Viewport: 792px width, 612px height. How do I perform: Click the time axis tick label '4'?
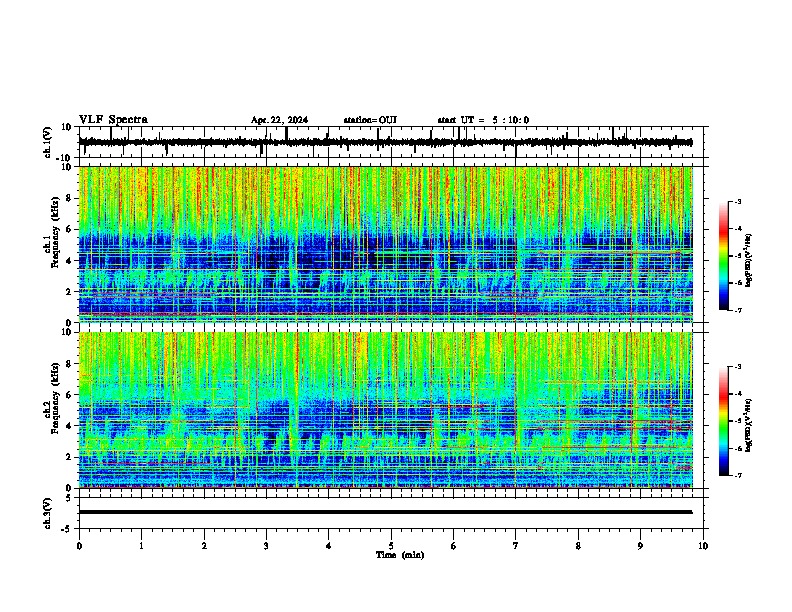329,546
